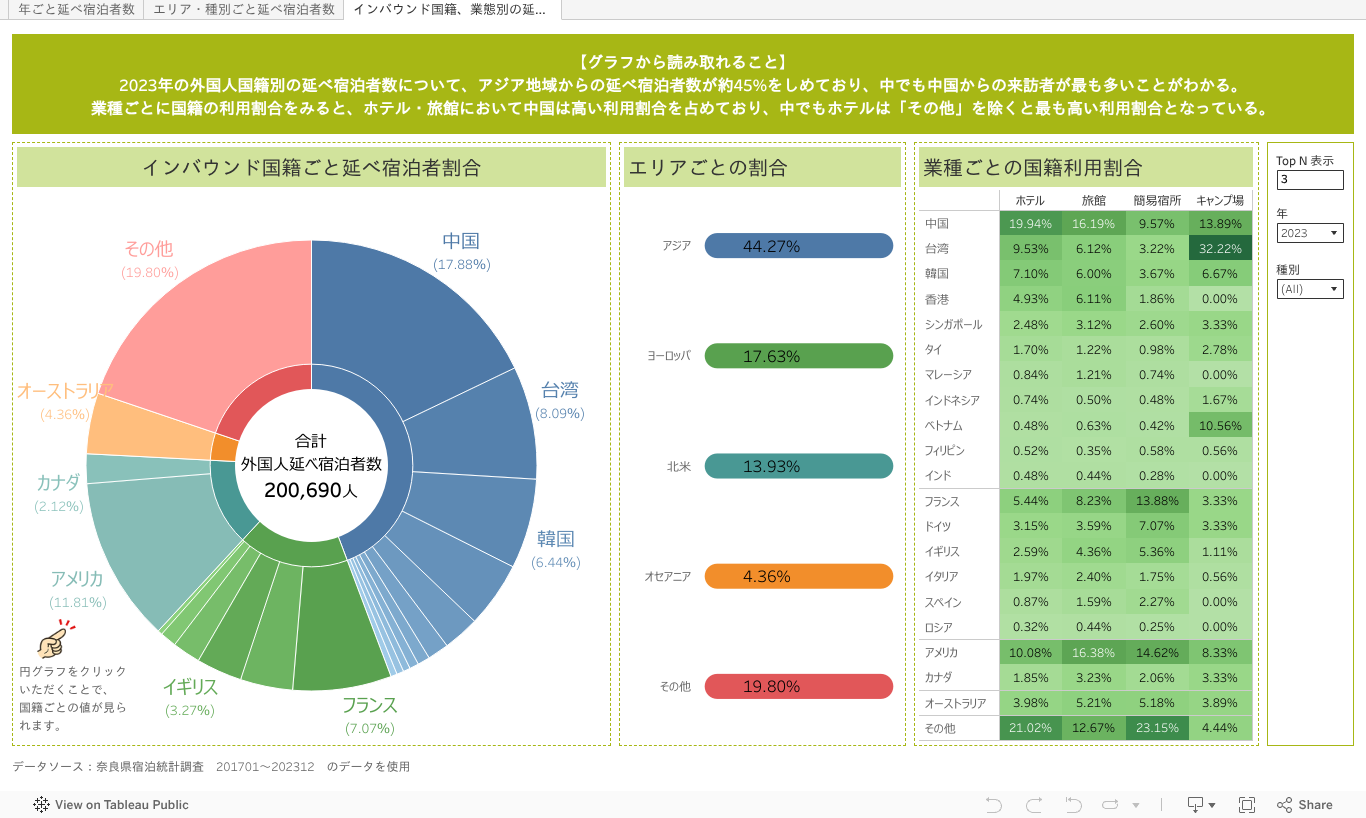Image resolution: width=1366 pixels, height=818 pixels.
Task: Select the インバウンド国籍、業態別の延... tab
Action: [451, 9]
